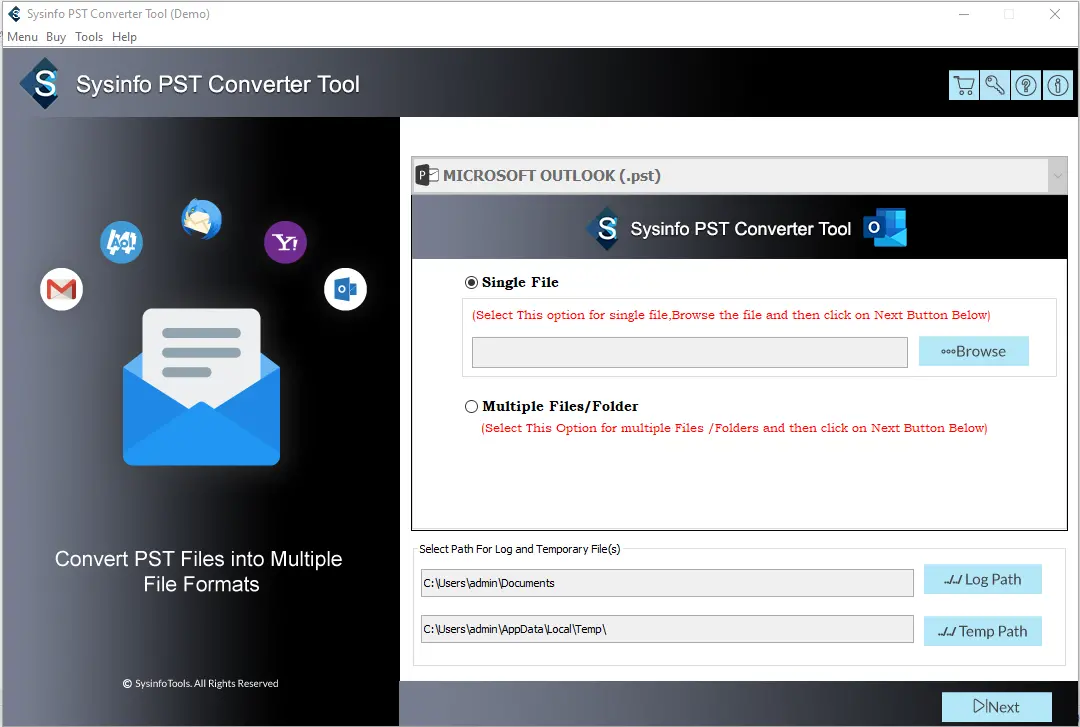Open the Tools menu
The width and height of the screenshot is (1080, 727).
[x=89, y=37]
